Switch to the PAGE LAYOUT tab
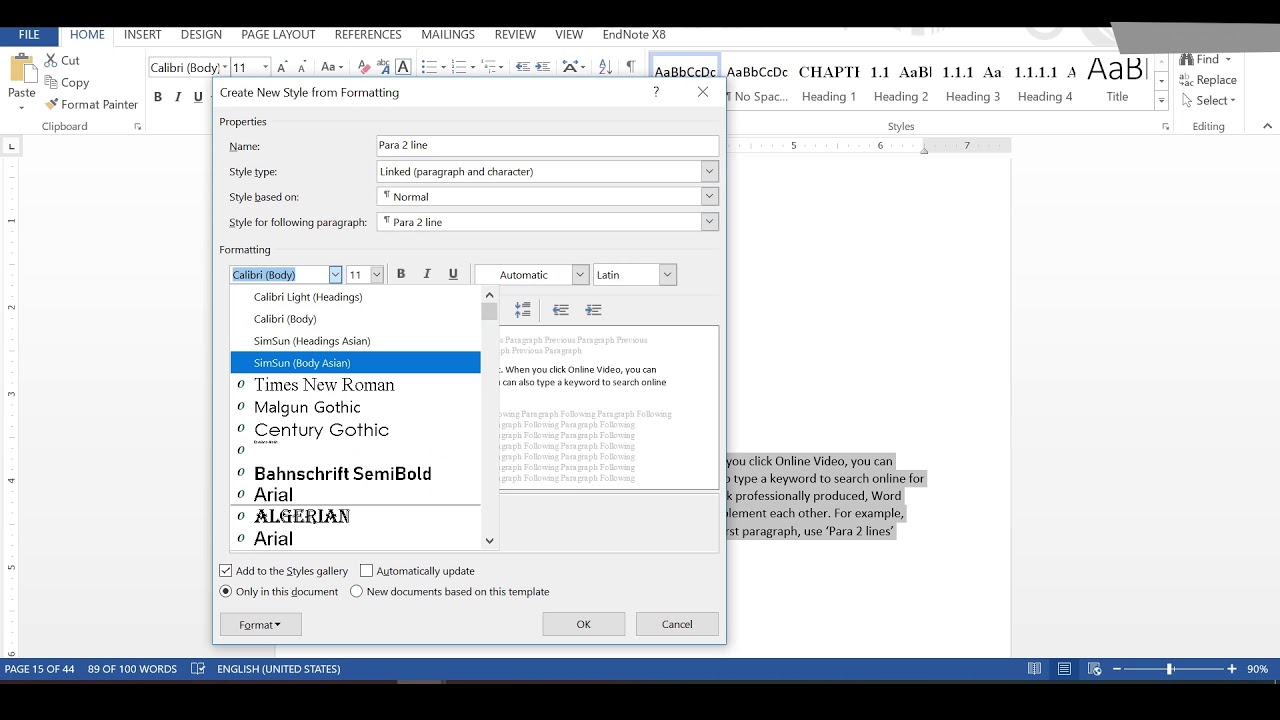1280x720 pixels. (x=278, y=34)
